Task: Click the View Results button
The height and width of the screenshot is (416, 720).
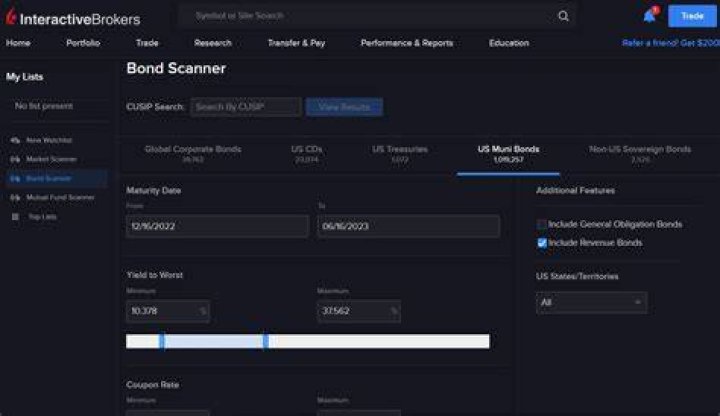Action: click(x=344, y=107)
